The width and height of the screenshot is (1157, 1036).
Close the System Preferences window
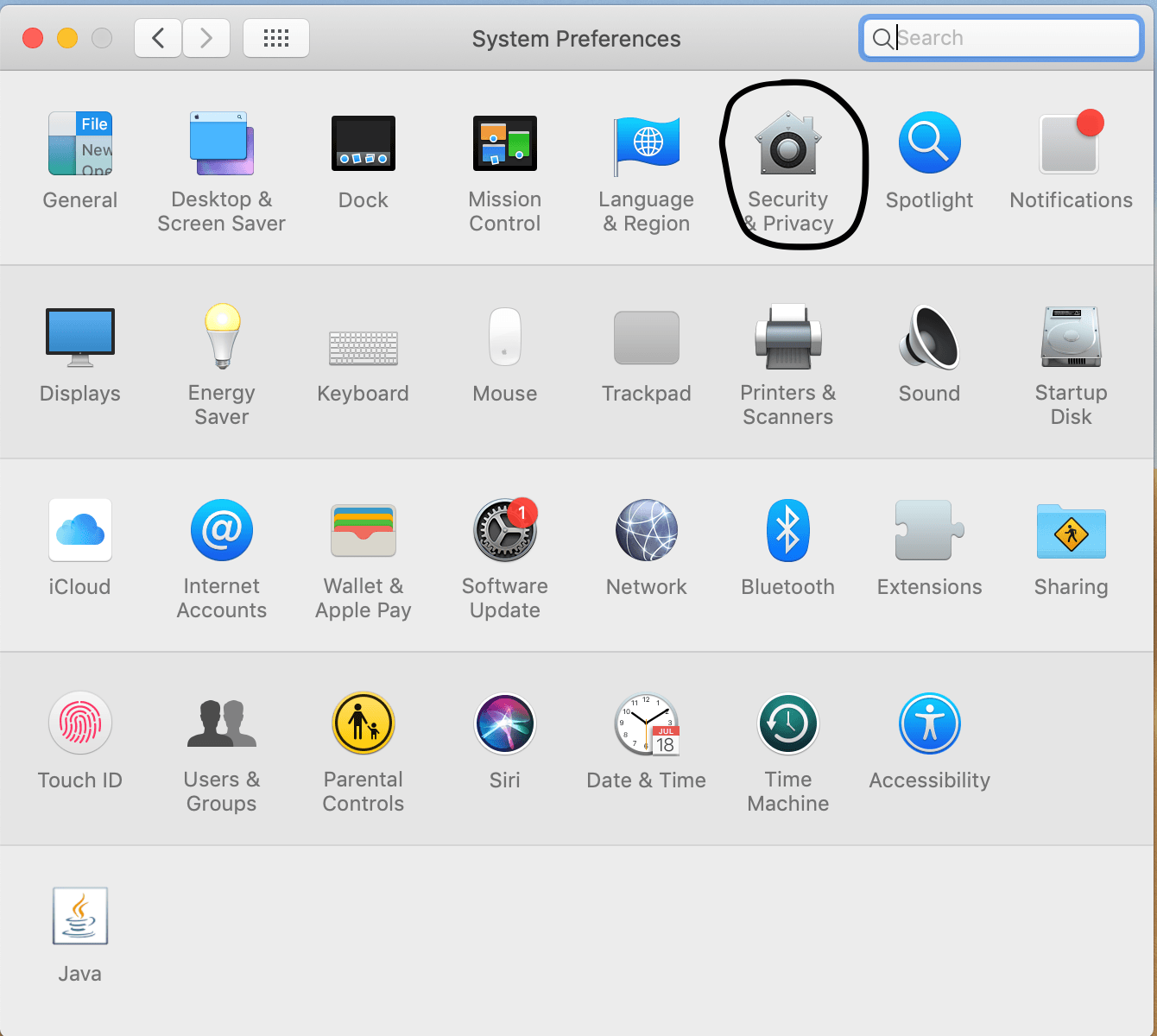pos(33,38)
